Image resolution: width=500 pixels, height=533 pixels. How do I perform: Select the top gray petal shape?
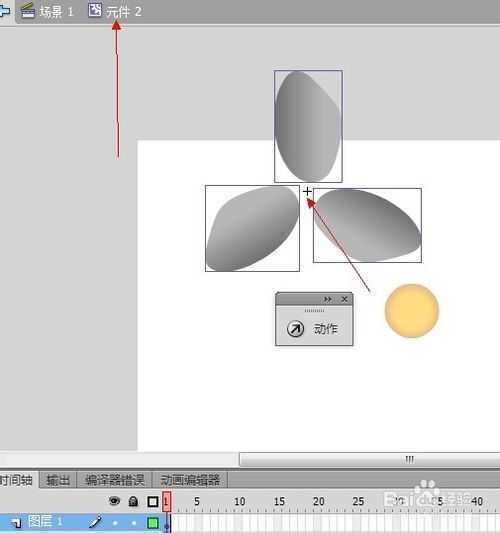click(308, 126)
